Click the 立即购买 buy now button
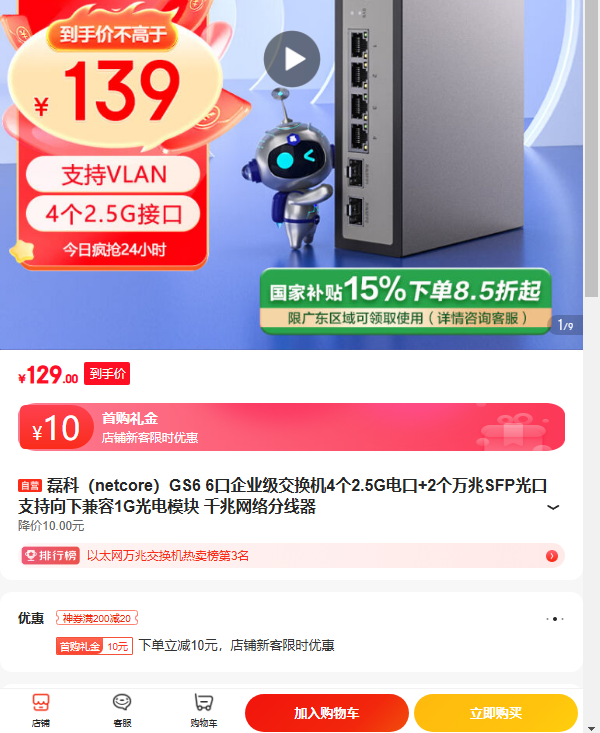600x733 pixels. [x=496, y=713]
